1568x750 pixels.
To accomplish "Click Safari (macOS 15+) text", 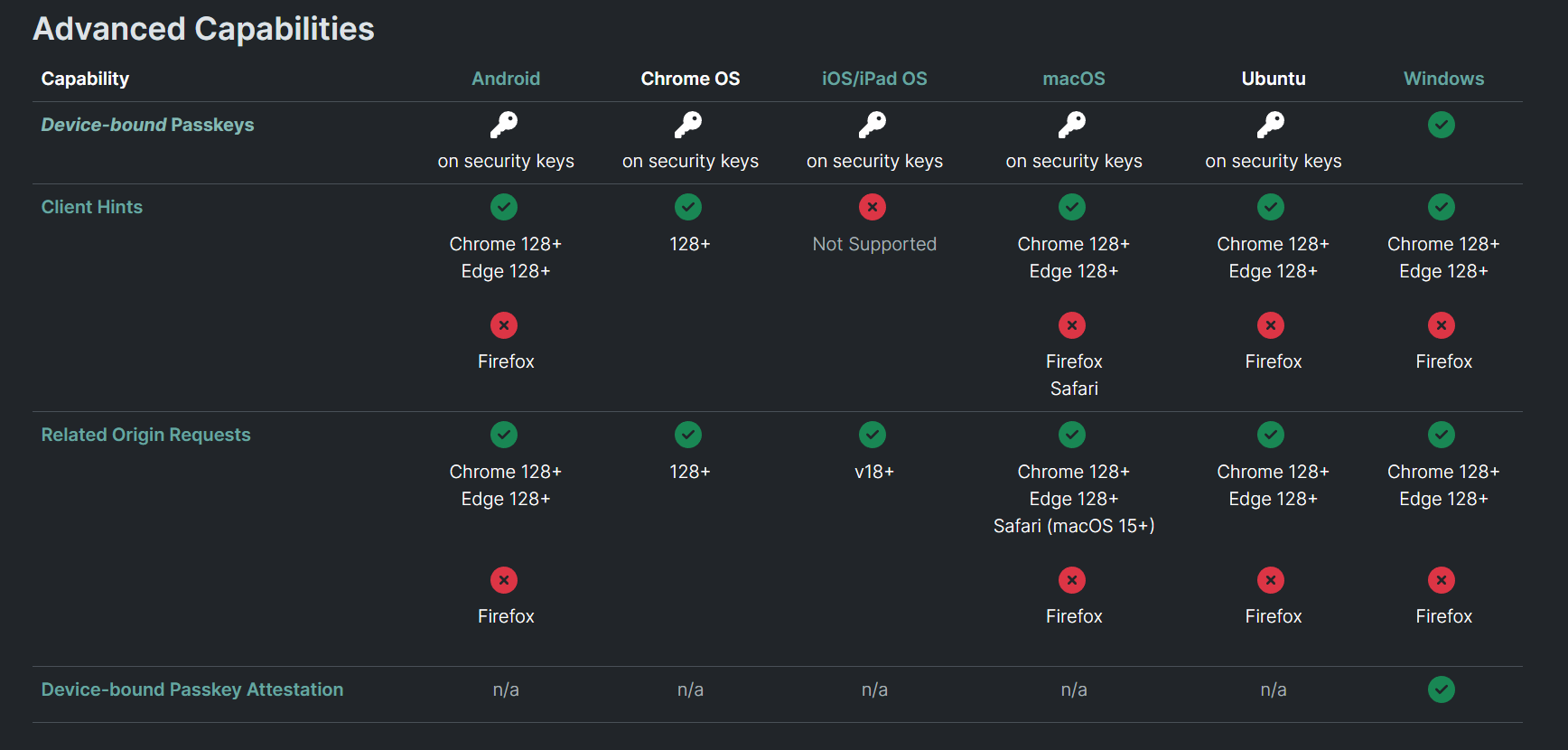I will pyautogui.click(x=1074, y=526).
